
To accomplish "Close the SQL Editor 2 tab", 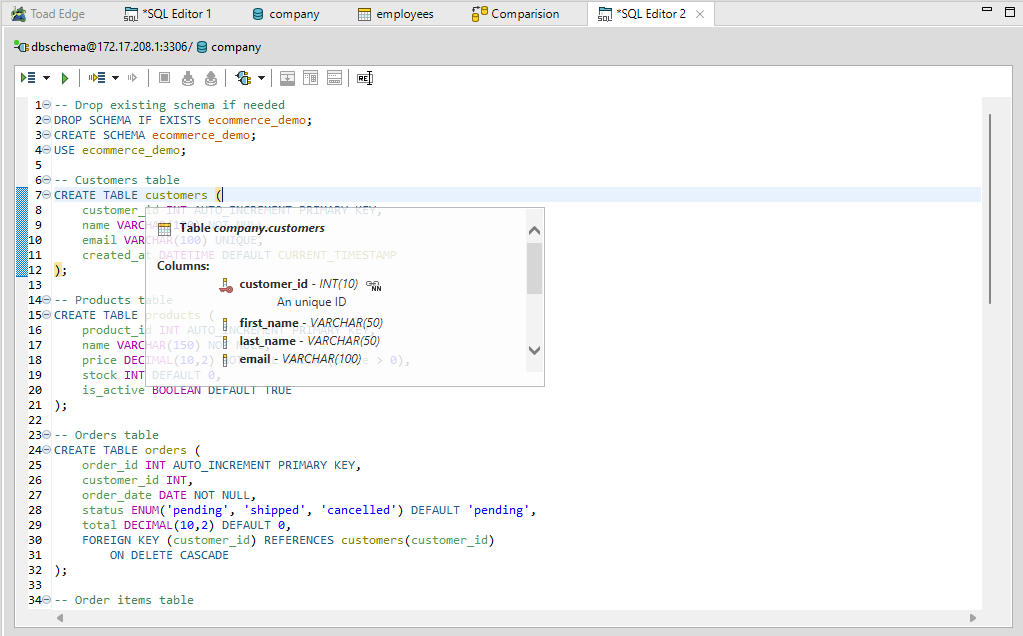I will pos(700,14).
